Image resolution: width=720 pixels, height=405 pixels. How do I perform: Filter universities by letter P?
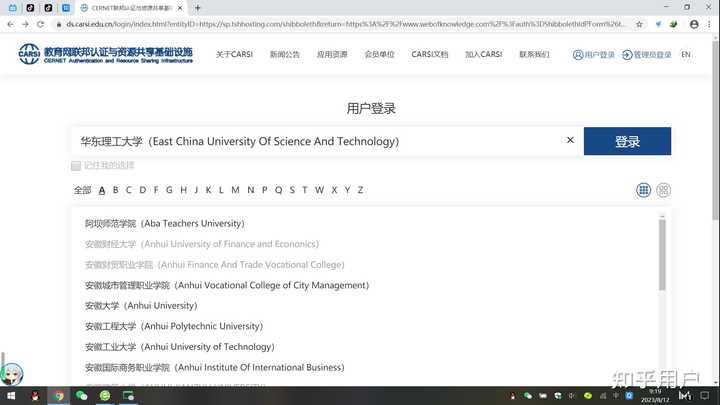tap(264, 190)
